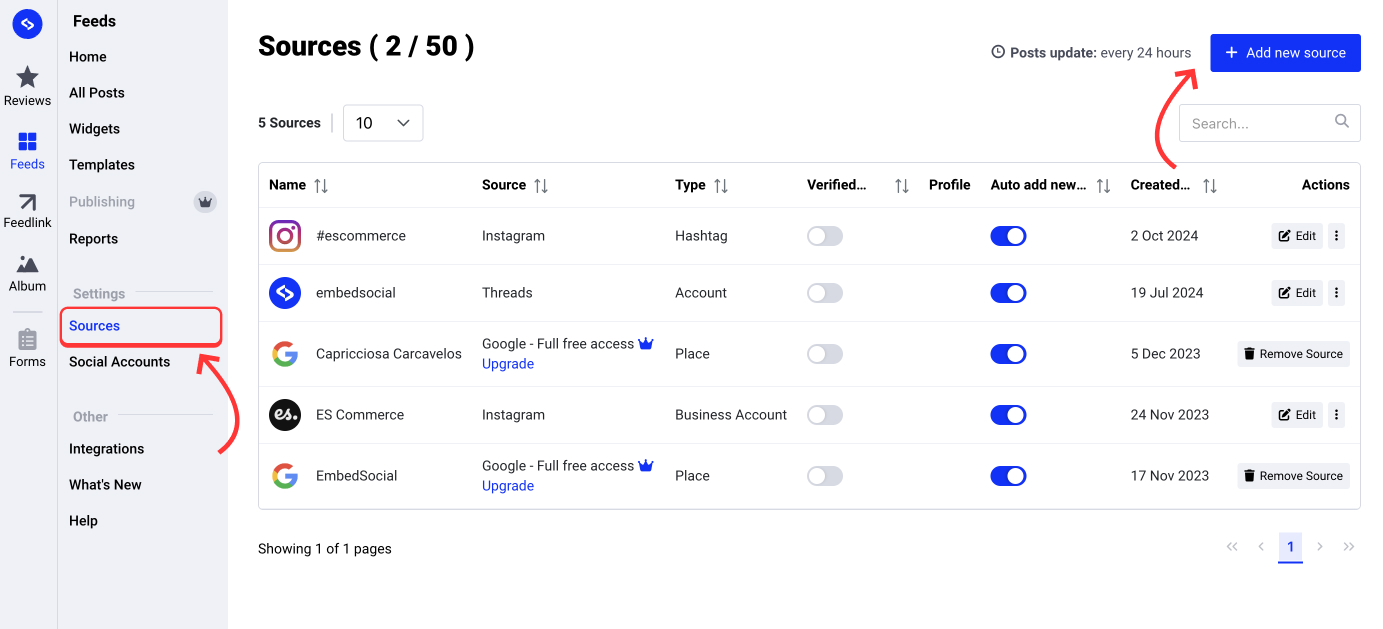Open the Album section icon
Screen dimensions: 1383x629
click(27, 266)
